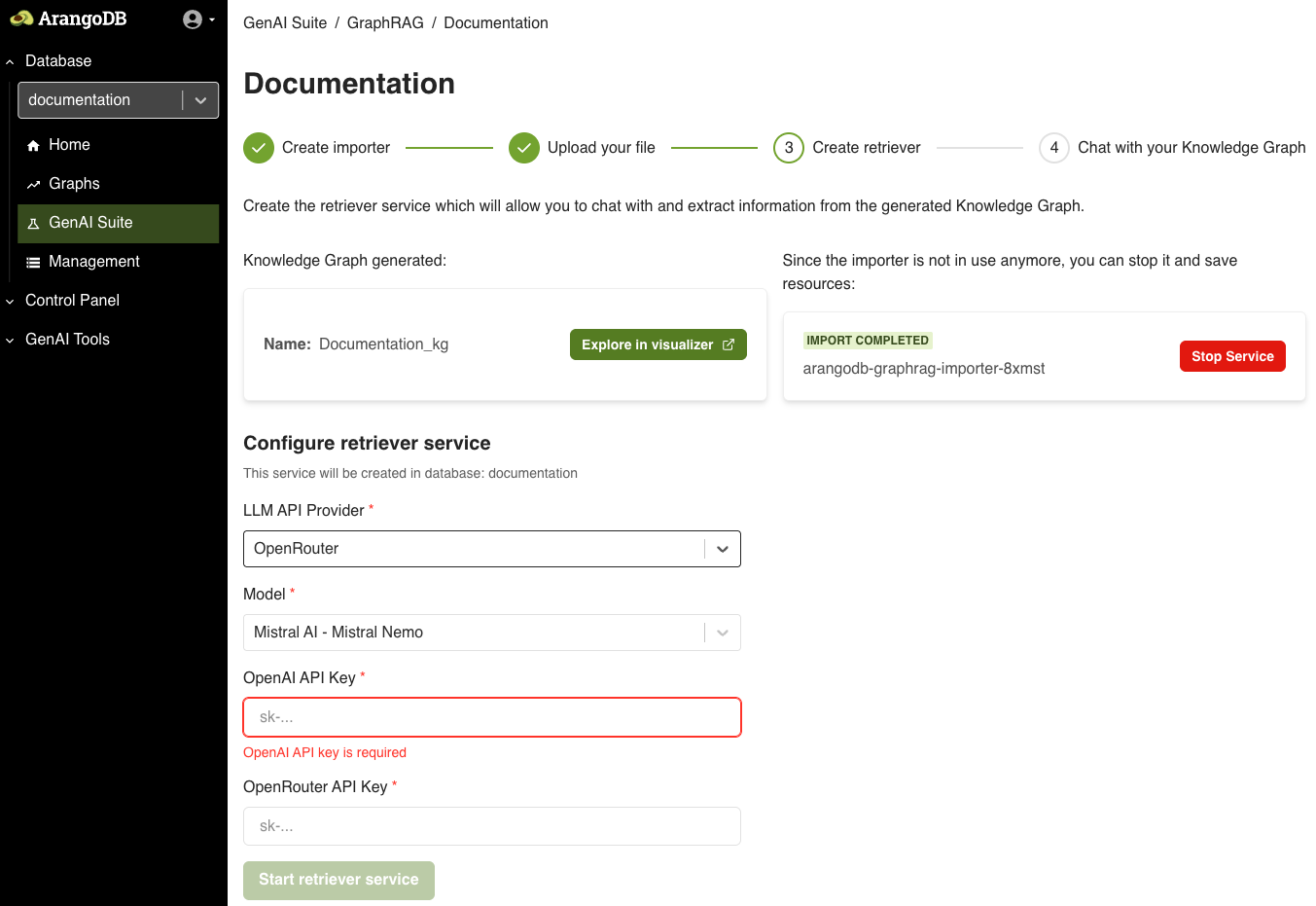Expand the Control Panel section
The width and height of the screenshot is (1316, 906).
click(x=10, y=301)
